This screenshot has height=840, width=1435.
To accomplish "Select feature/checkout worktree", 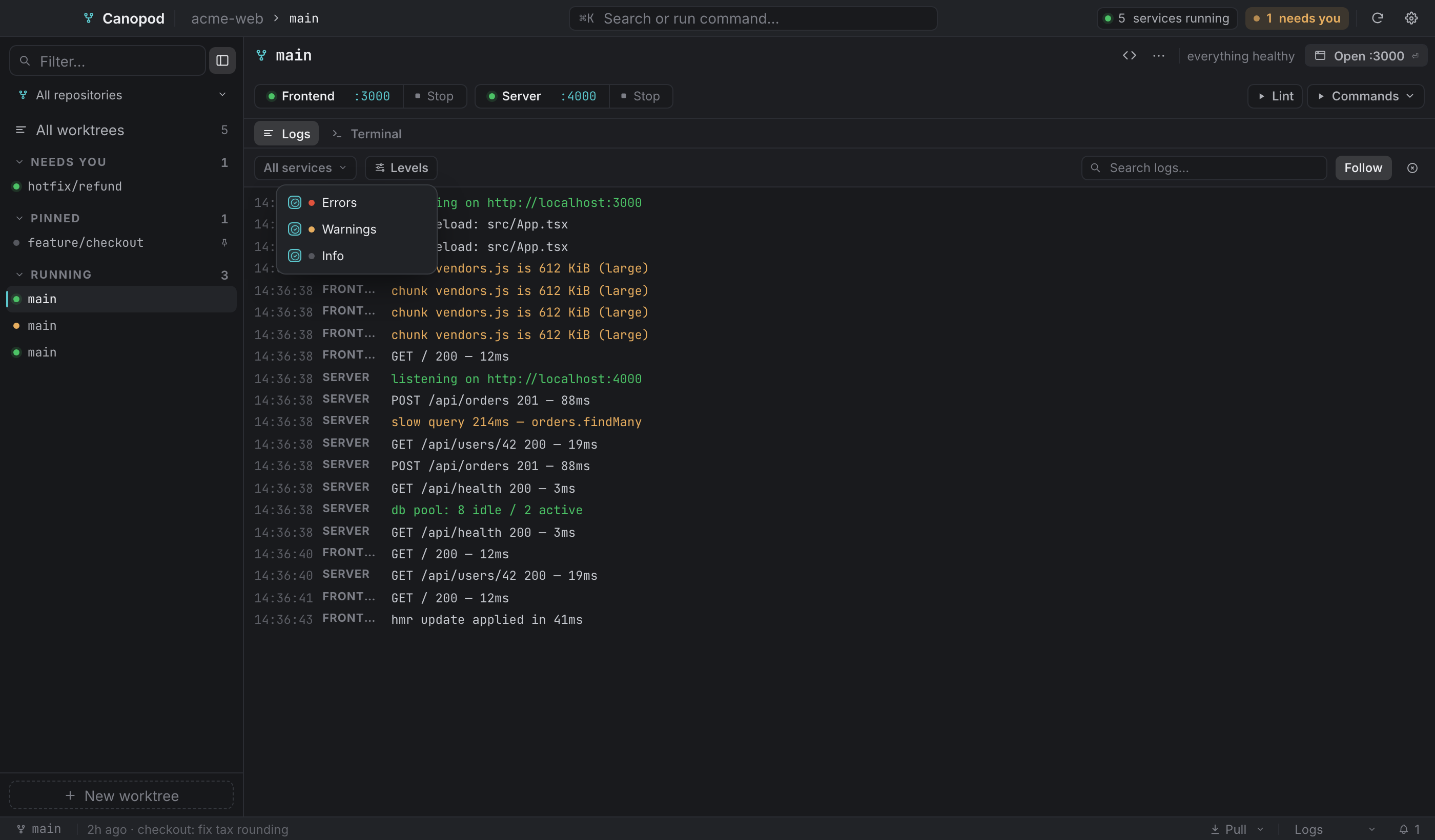I will [122, 242].
